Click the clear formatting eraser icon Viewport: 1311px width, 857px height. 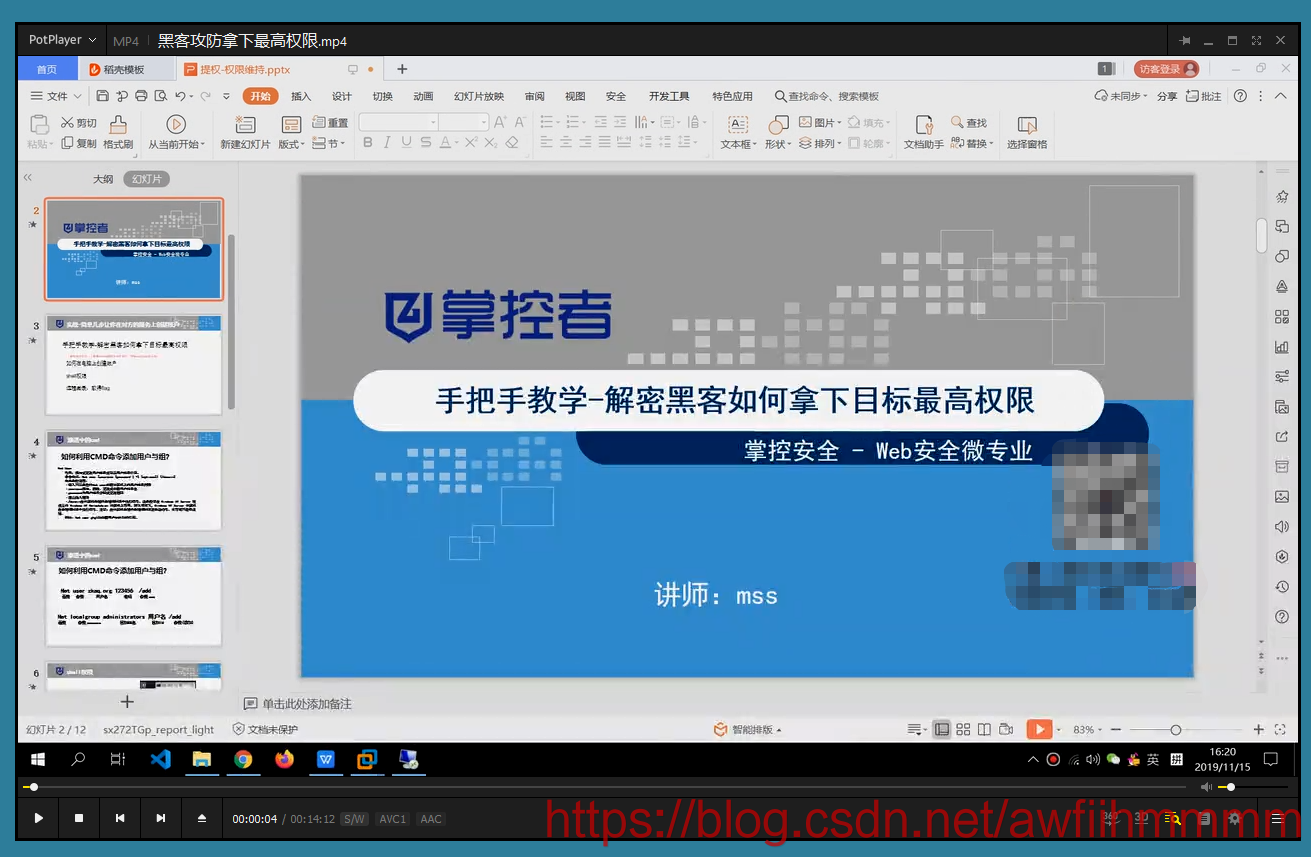(x=512, y=143)
